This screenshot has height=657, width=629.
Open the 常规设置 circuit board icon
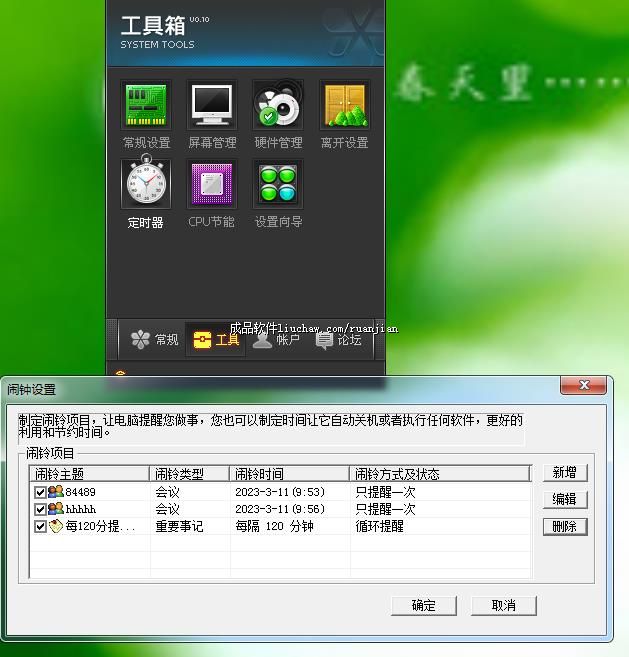(x=146, y=105)
